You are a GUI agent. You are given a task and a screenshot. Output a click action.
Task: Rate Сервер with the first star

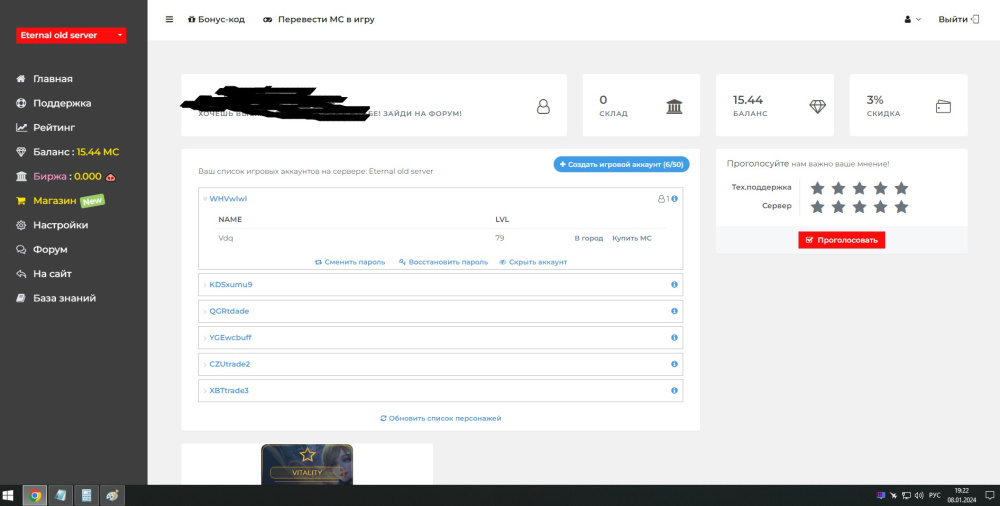pos(817,207)
